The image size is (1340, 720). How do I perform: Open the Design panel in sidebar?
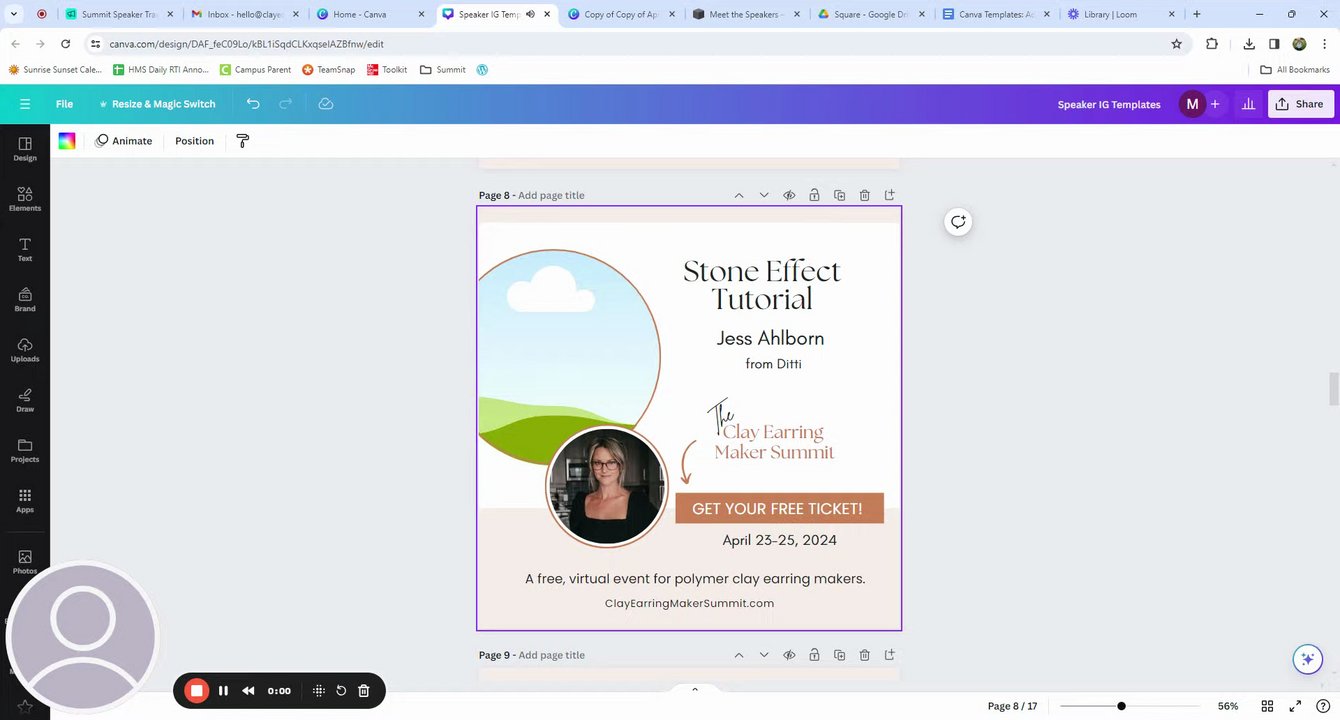coord(25,149)
